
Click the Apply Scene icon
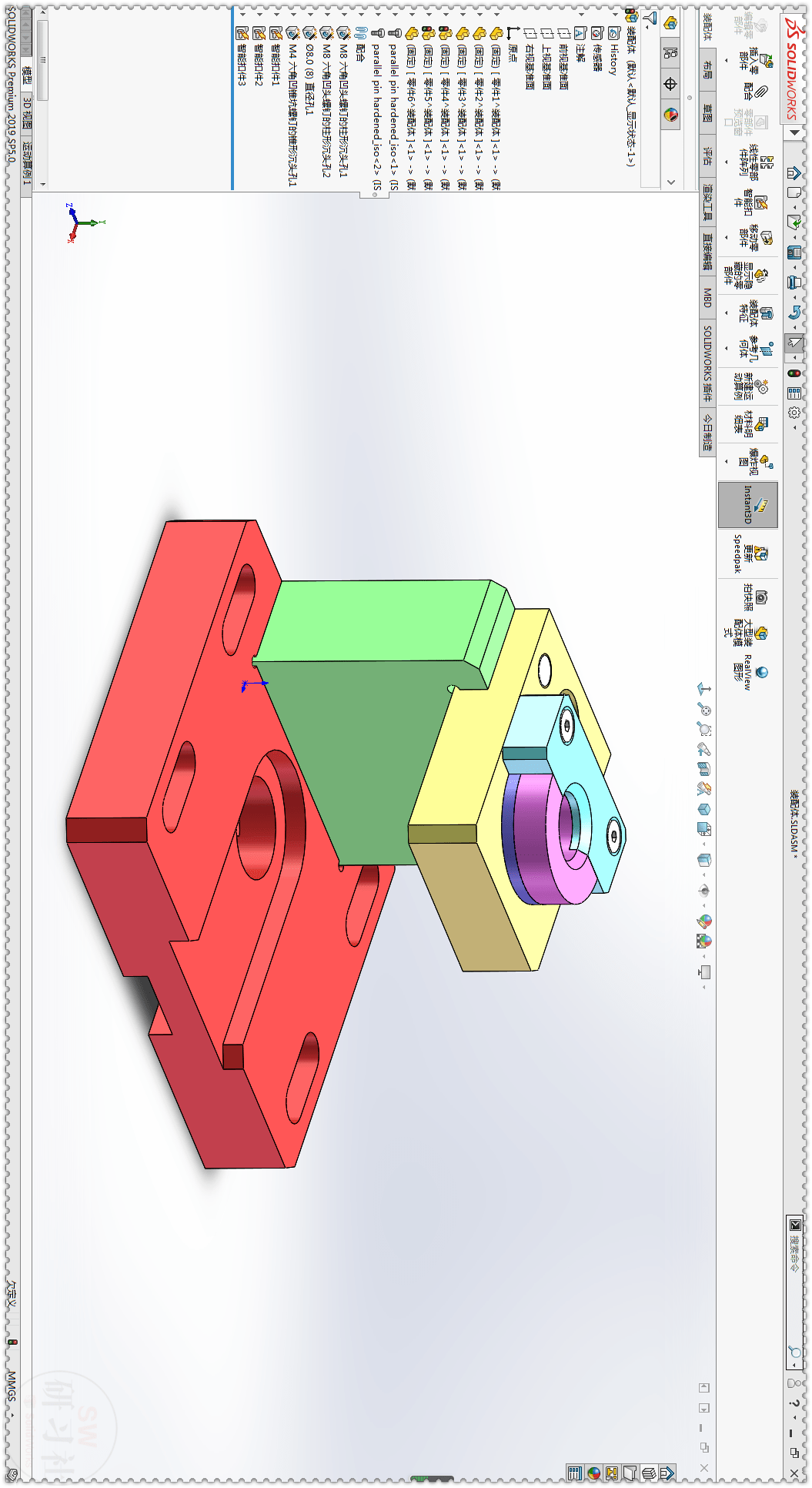tap(703, 941)
